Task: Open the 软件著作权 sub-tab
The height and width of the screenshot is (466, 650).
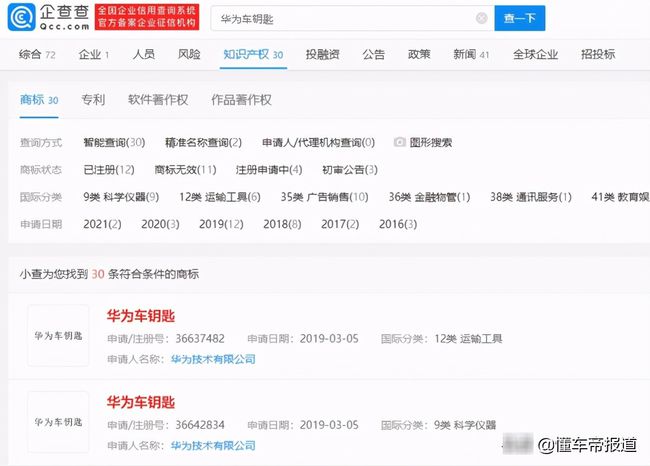Action: click(158, 100)
